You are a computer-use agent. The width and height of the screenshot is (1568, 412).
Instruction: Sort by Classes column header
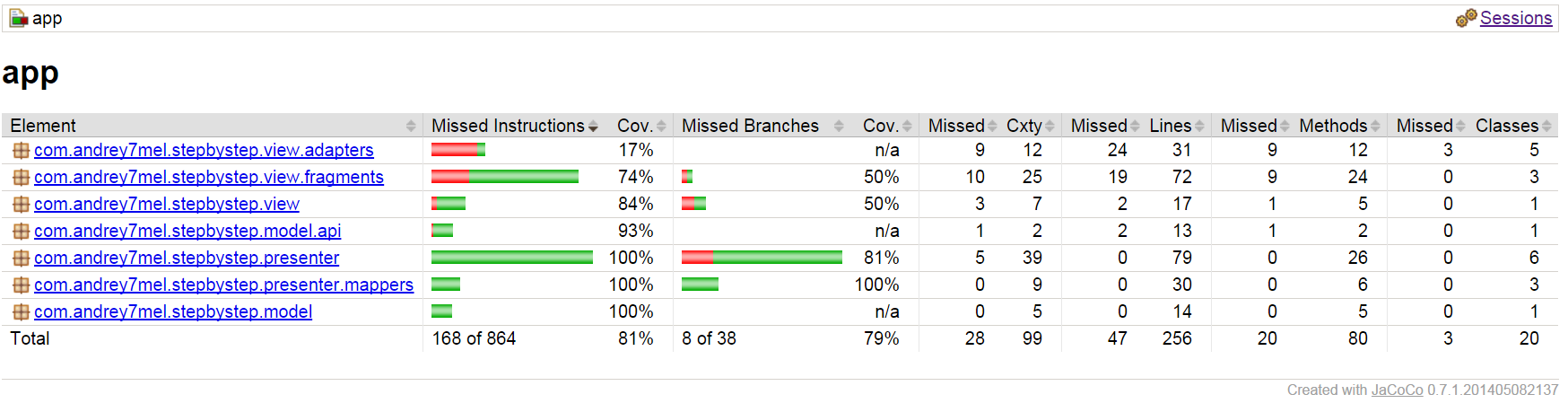point(1507,126)
